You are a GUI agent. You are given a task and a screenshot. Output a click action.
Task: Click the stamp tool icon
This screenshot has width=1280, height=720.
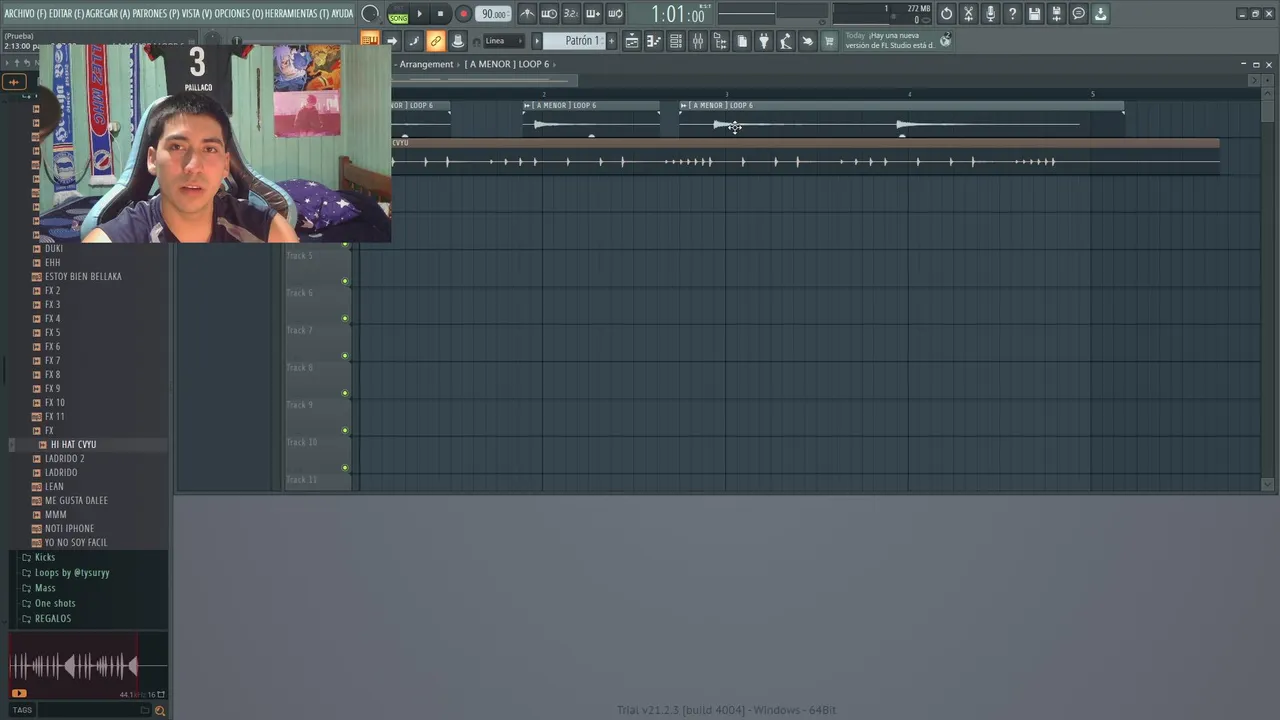point(458,41)
